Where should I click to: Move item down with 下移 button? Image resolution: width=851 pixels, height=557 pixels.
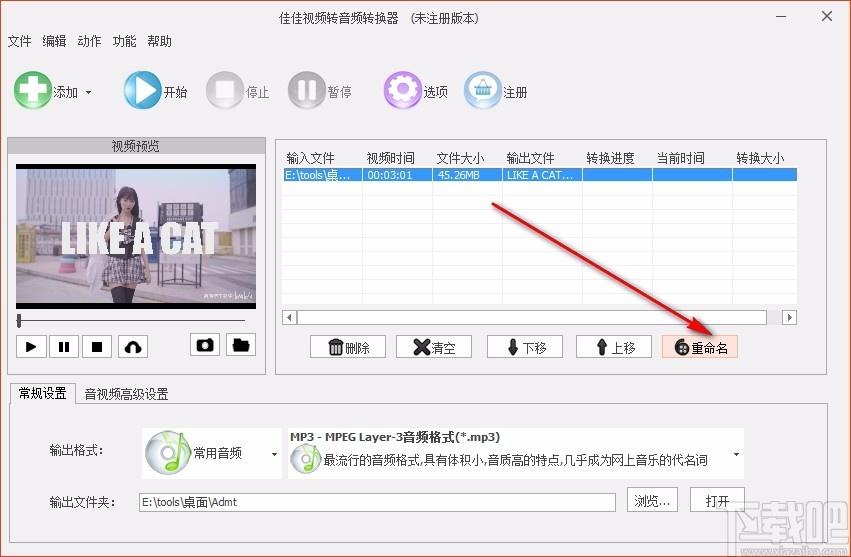pos(525,347)
